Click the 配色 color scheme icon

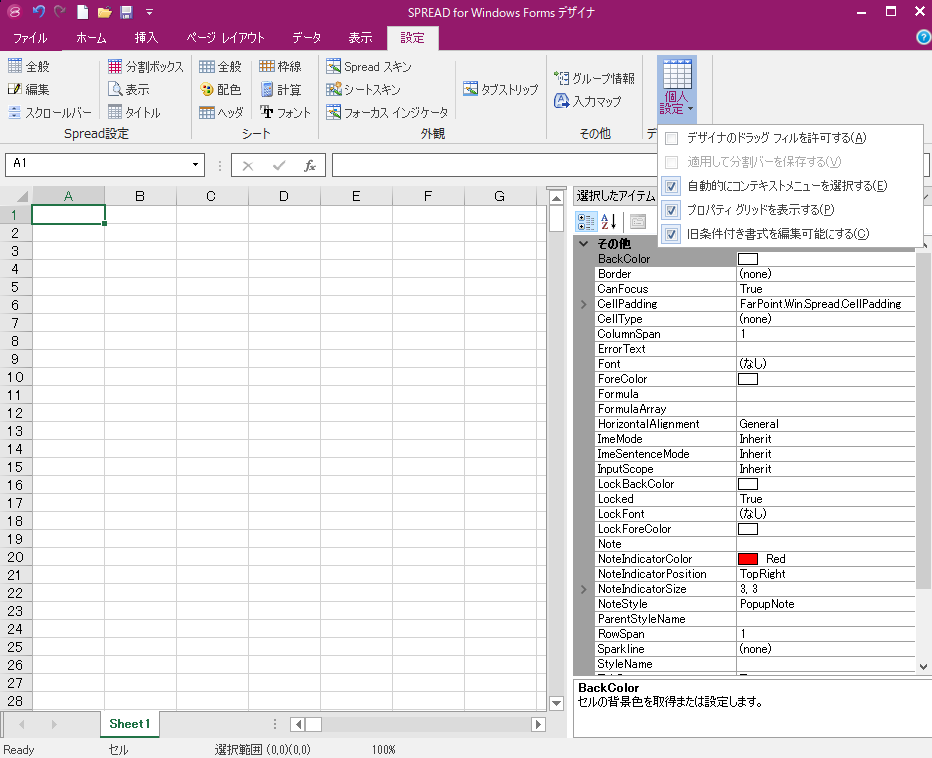(x=207, y=90)
